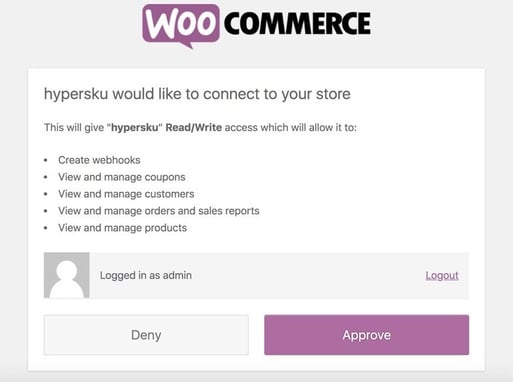Click the Logged in as admin text
Image resolution: width=513 pixels, height=382 pixels.
(x=146, y=275)
